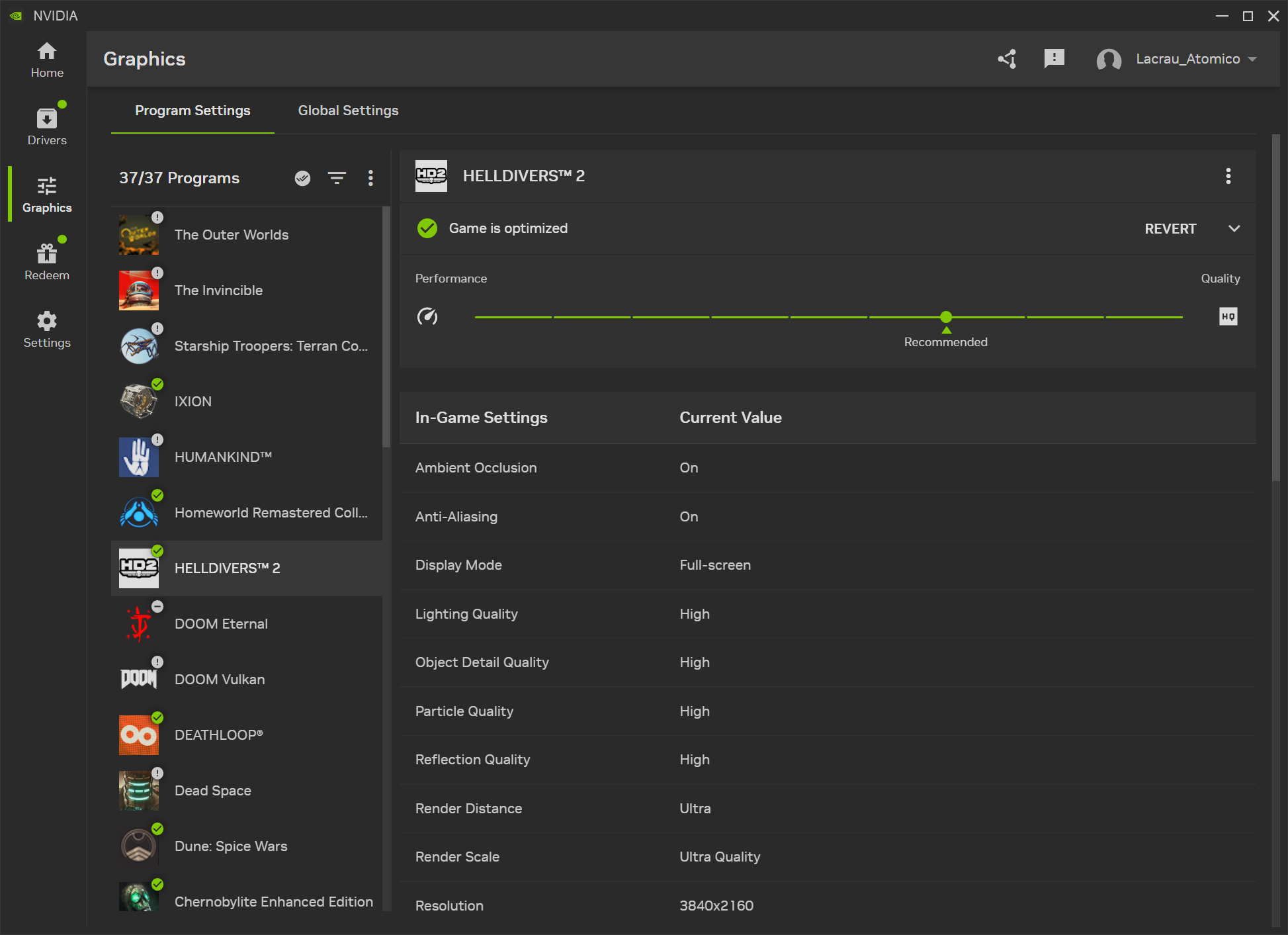1288x935 pixels.
Task: Click the Lighting Quality row
Action: tap(828, 614)
